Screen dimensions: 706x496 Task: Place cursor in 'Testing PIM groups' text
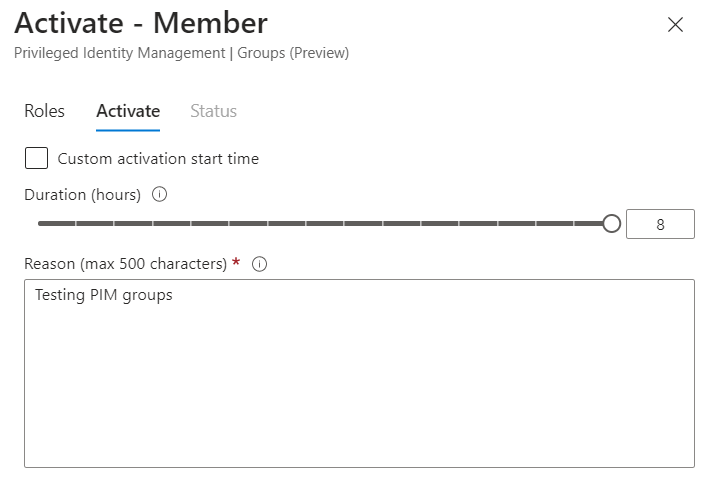103,295
